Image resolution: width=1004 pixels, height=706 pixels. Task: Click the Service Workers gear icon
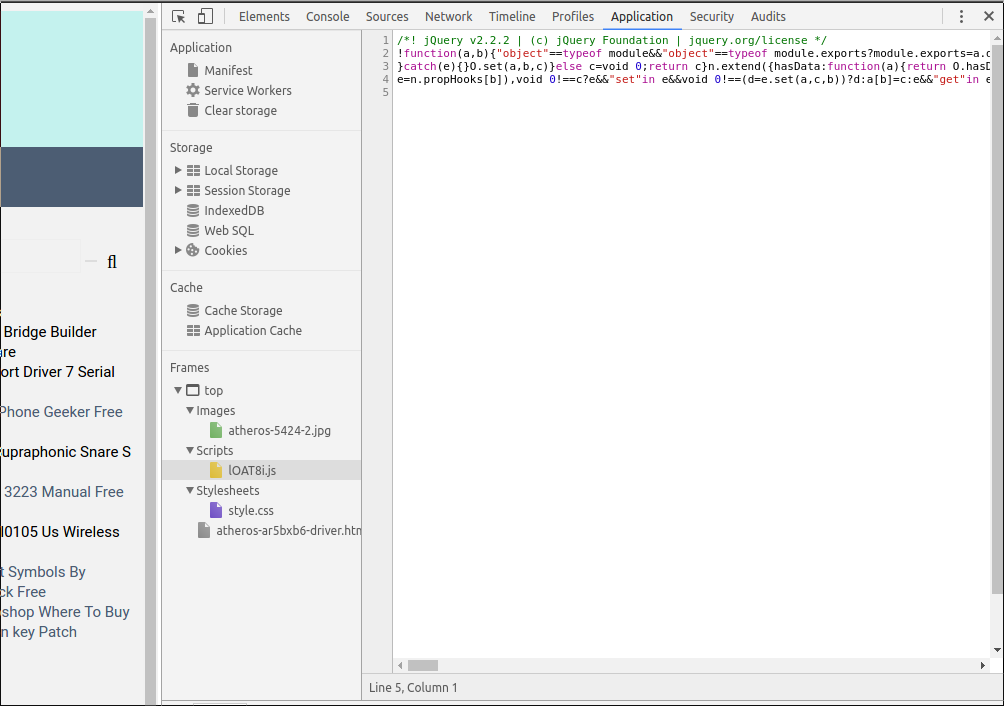click(193, 90)
